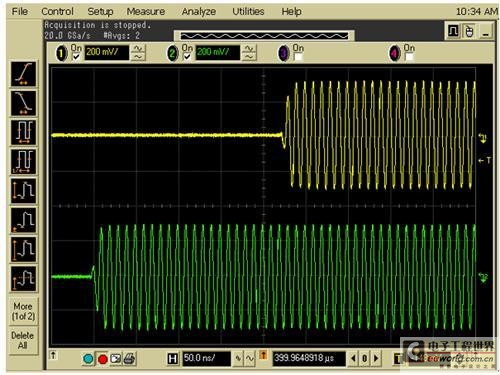Click the printer icon
Screen dimensions: 500x375
pos(130,359)
